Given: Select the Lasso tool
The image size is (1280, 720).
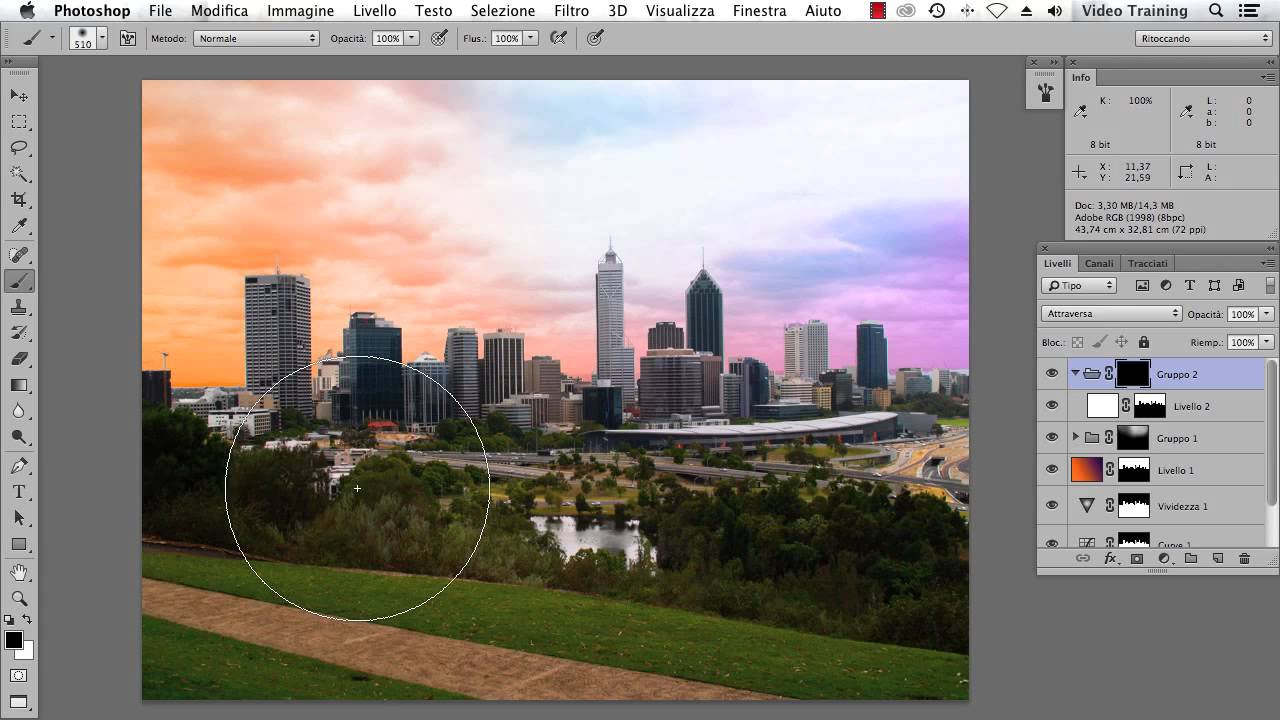Looking at the screenshot, I should (x=19, y=147).
